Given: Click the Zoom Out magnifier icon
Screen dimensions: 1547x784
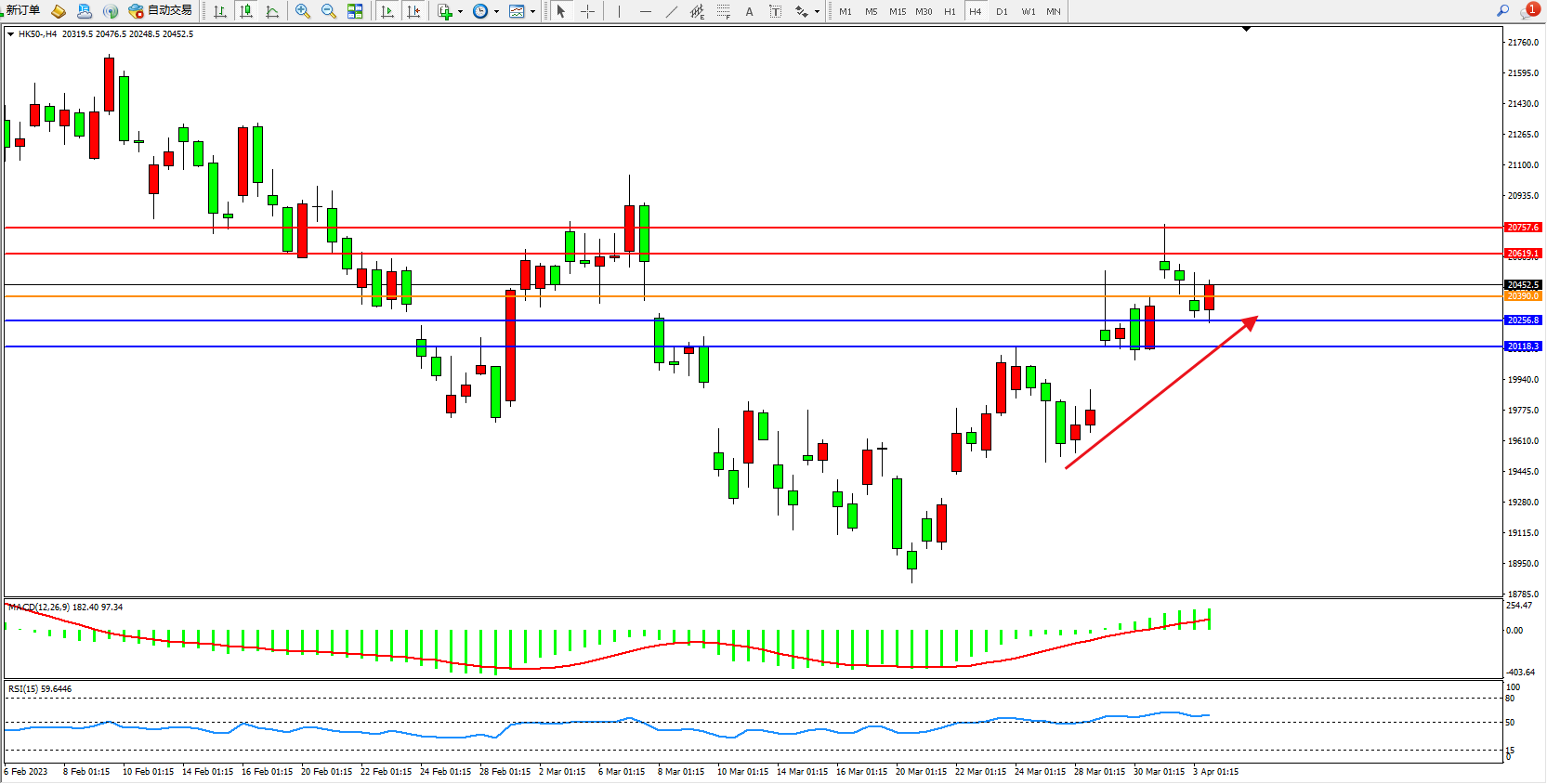Looking at the screenshot, I should (x=328, y=11).
